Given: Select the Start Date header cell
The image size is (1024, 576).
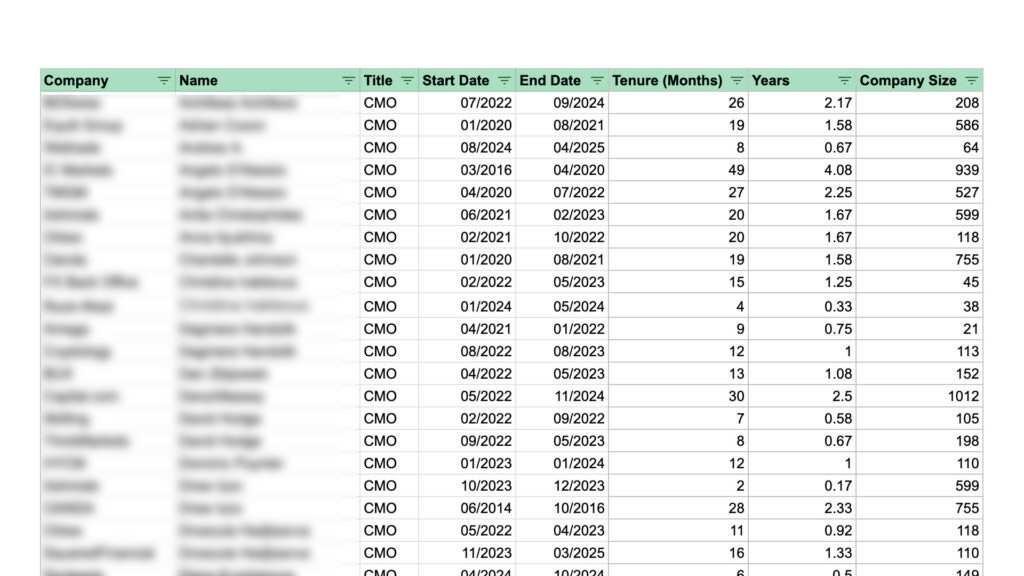Looking at the screenshot, I should point(467,80).
